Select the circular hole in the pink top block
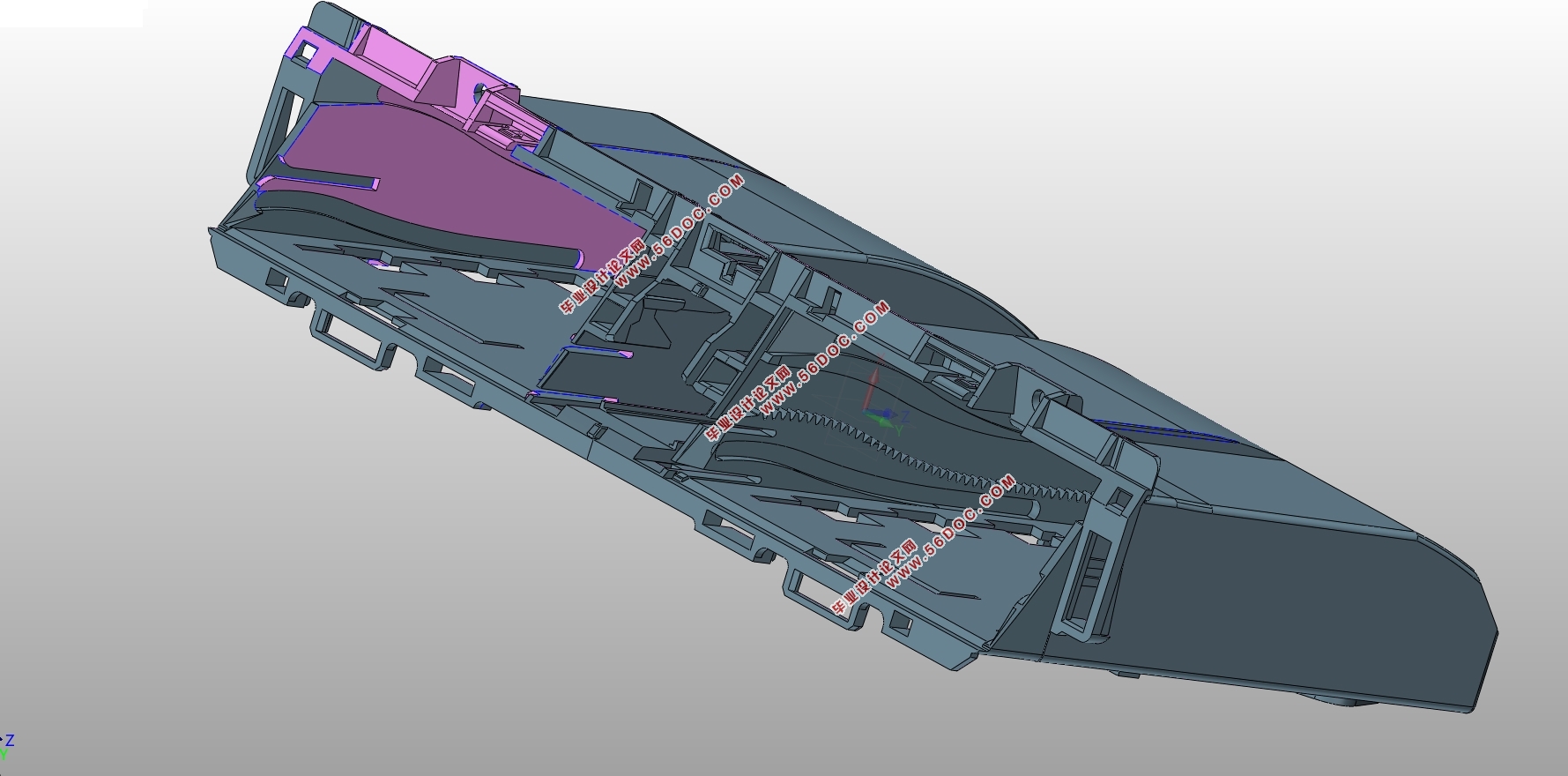This screenshot has height=776, width=1568. [481, 91]
